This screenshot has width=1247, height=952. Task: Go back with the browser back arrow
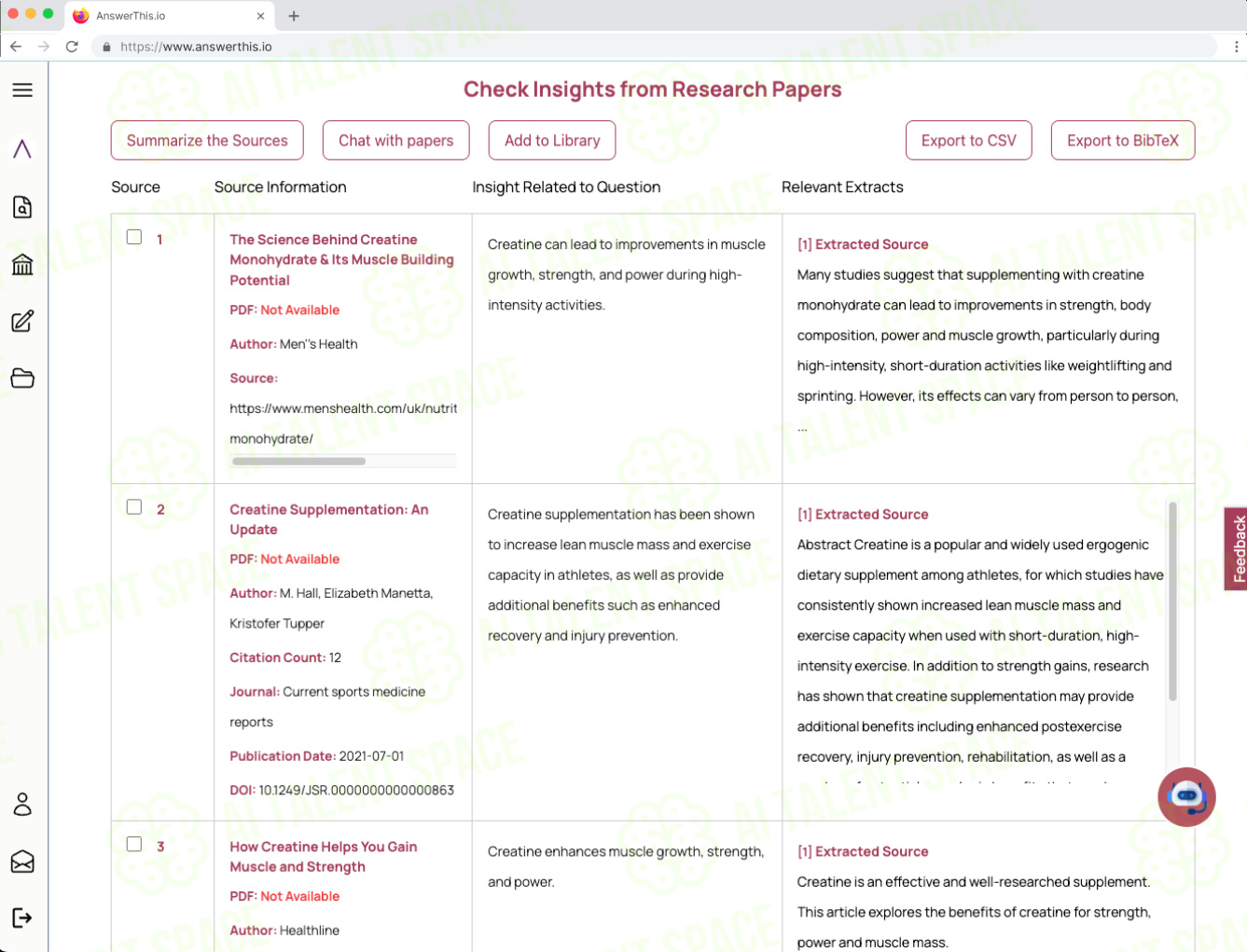(16, 46)
